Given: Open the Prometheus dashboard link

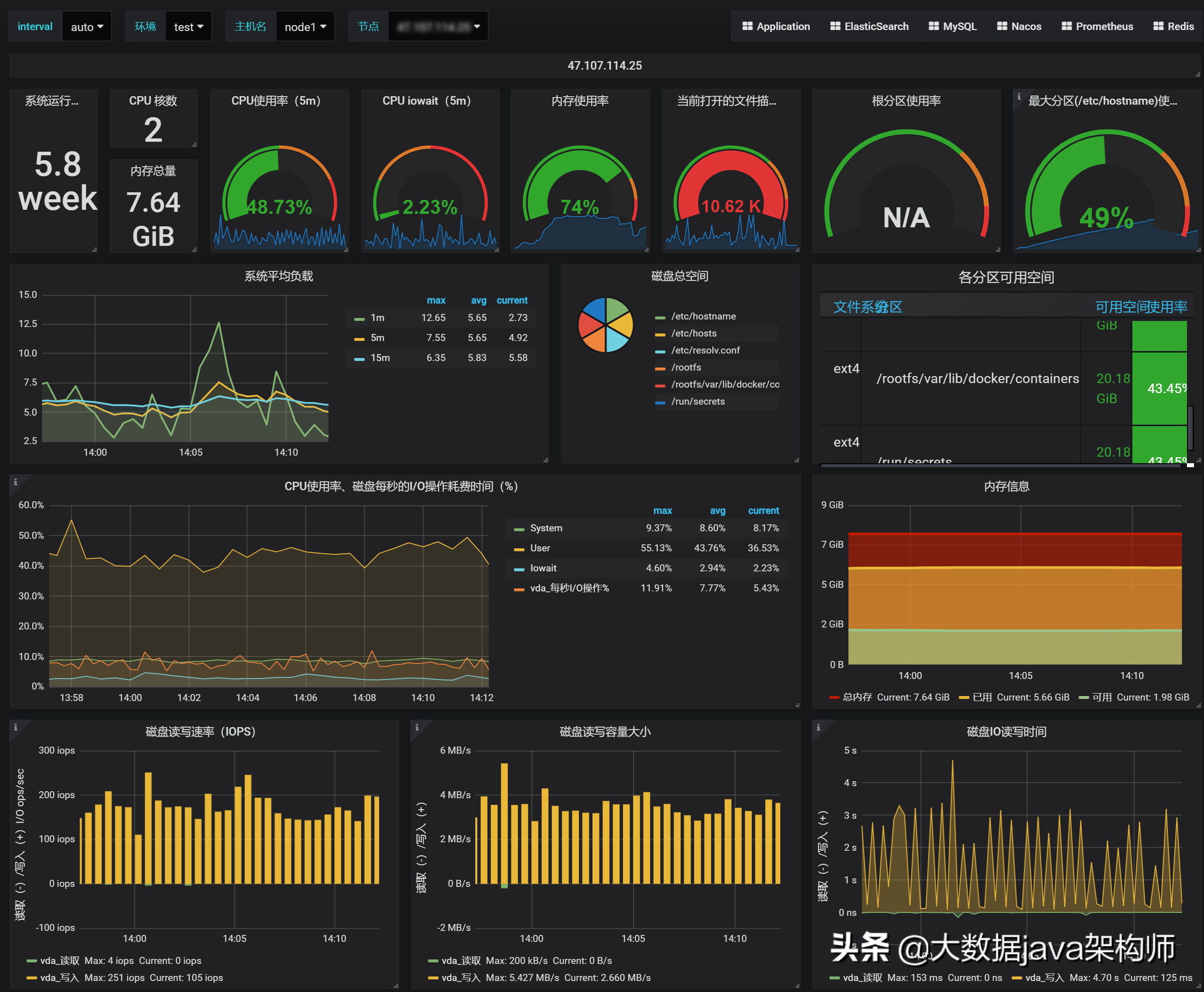Looking at the screenshot, I should coord(1103,26).
